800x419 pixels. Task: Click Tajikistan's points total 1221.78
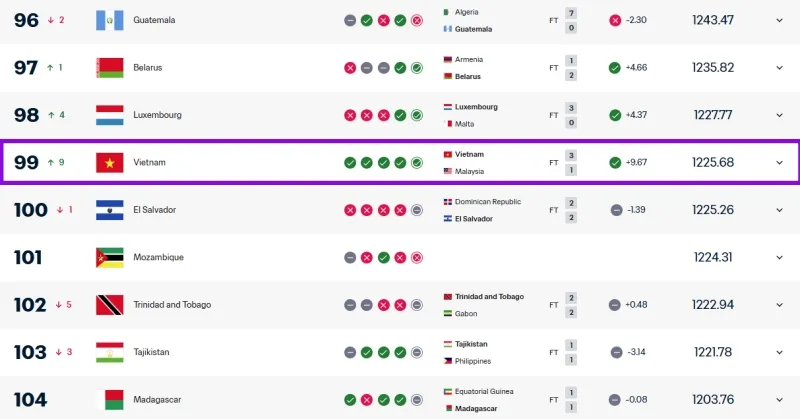coord(712,352)
